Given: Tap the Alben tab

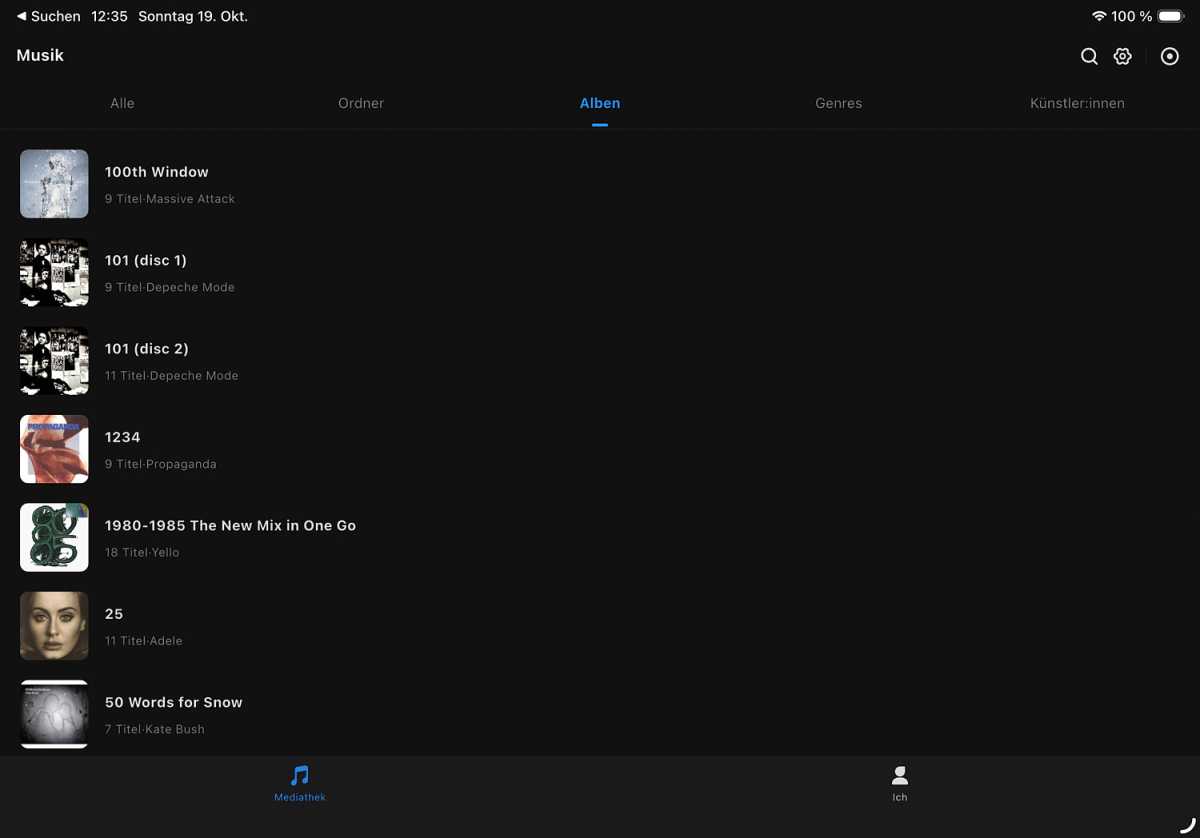Looking at the screenshot, I should pyautogui.click(x=600, y=103).
